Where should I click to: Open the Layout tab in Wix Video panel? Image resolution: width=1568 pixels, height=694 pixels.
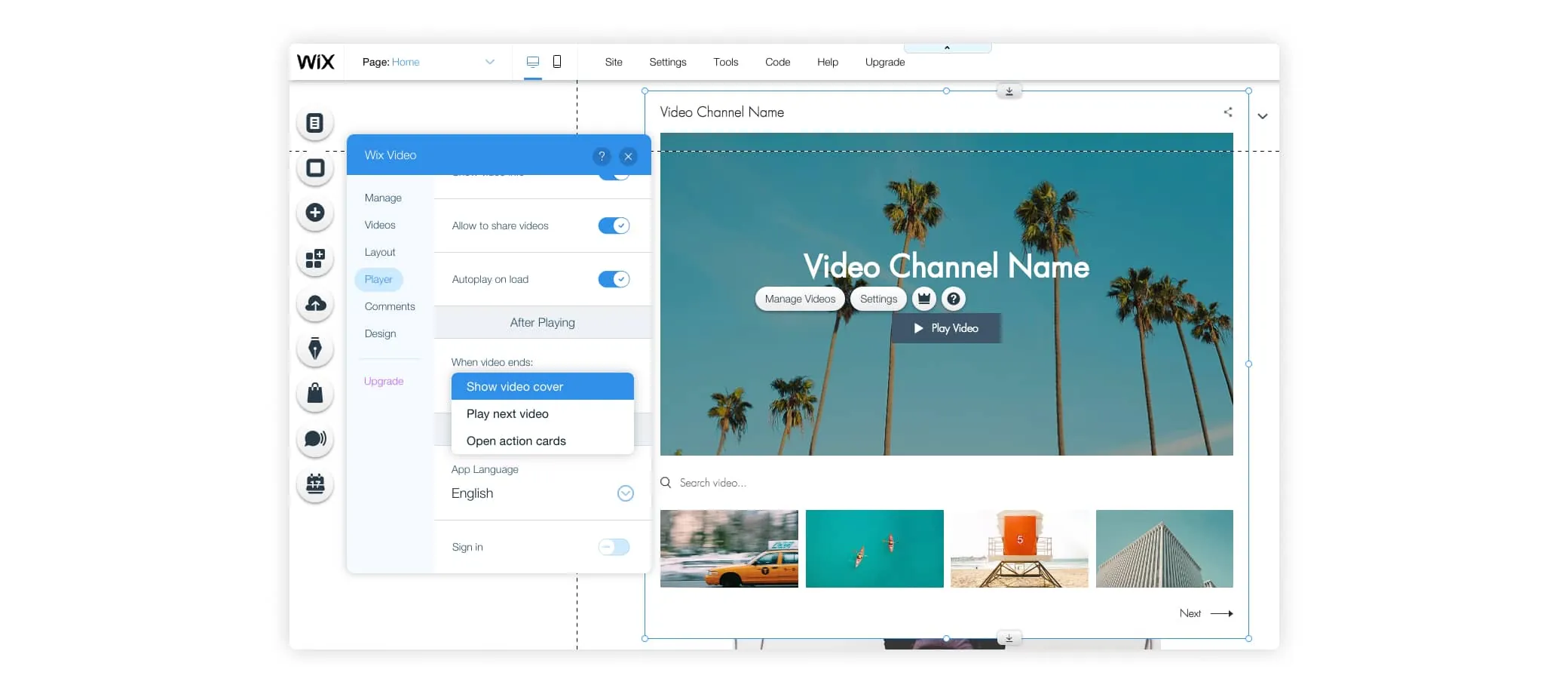380,252
